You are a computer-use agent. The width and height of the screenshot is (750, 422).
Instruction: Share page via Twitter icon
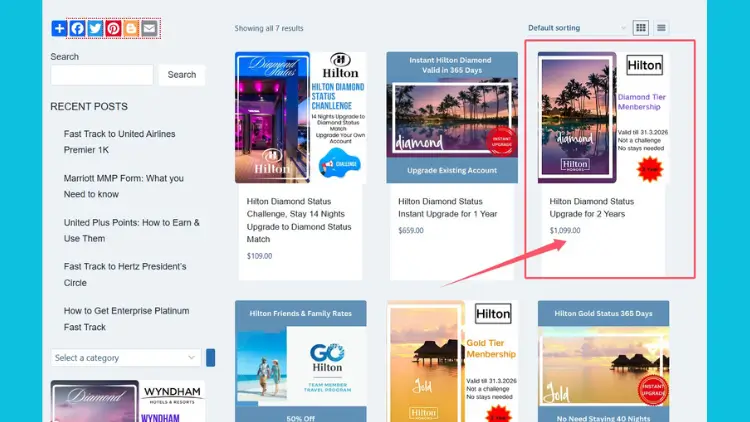(95, 29)
